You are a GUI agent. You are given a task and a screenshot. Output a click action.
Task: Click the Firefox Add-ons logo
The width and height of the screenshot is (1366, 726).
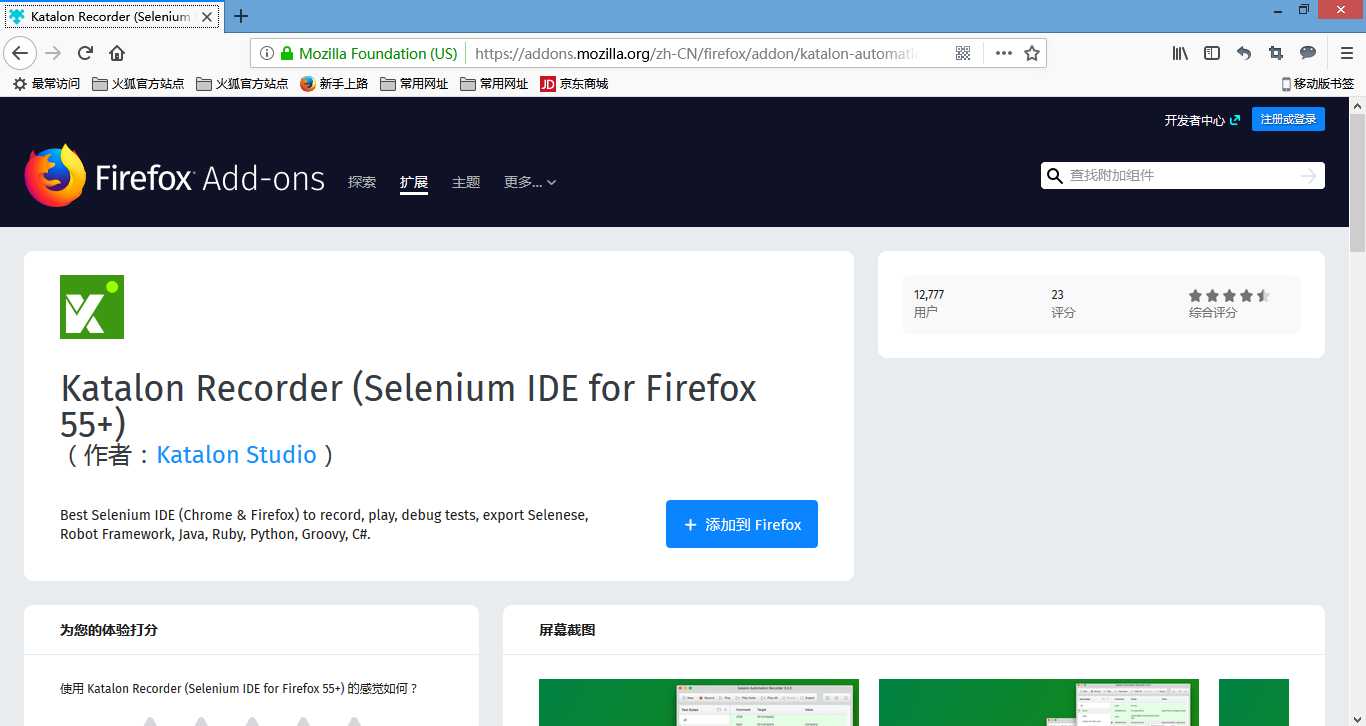pyautogui.click(x=175, y=177)
